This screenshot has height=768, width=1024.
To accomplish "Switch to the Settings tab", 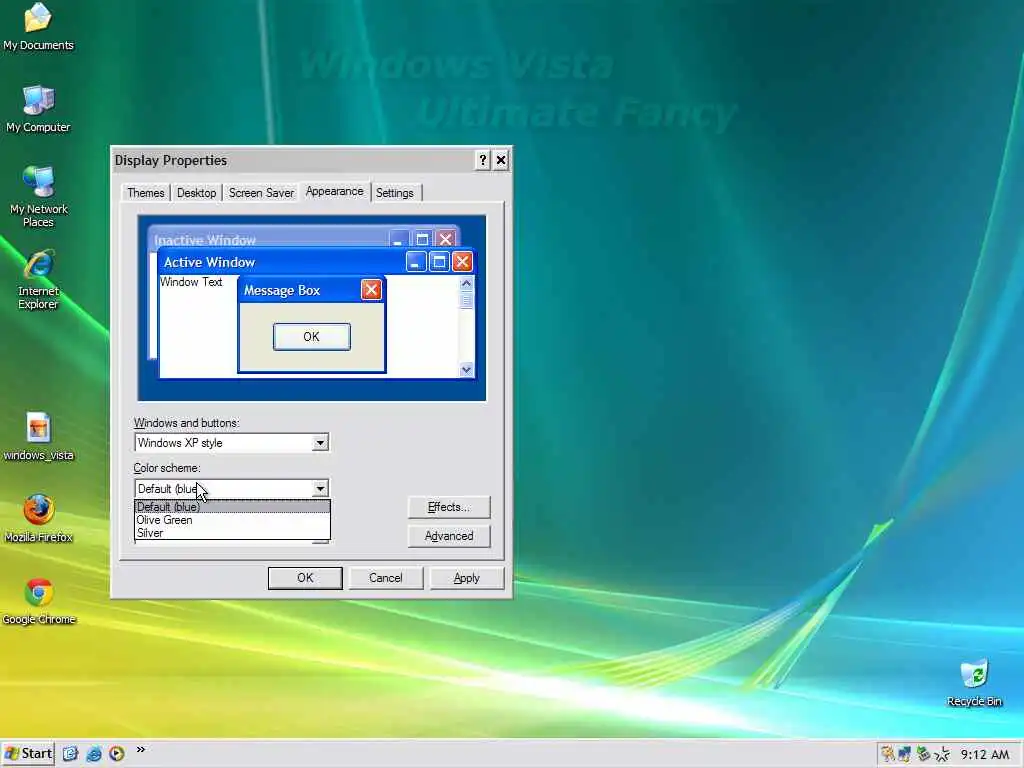I will coord(394,193).
